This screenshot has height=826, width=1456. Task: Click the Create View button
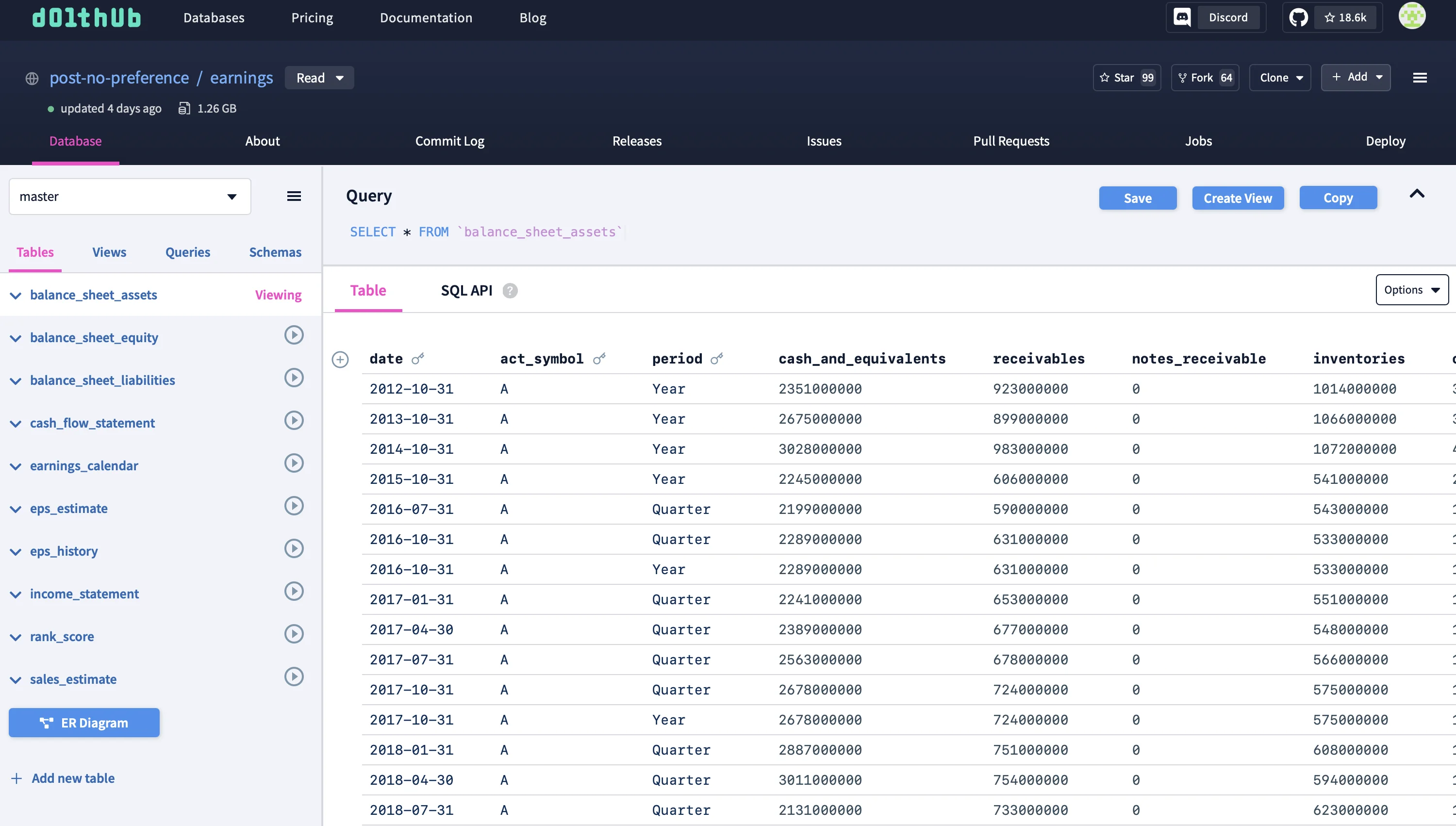1237,198
